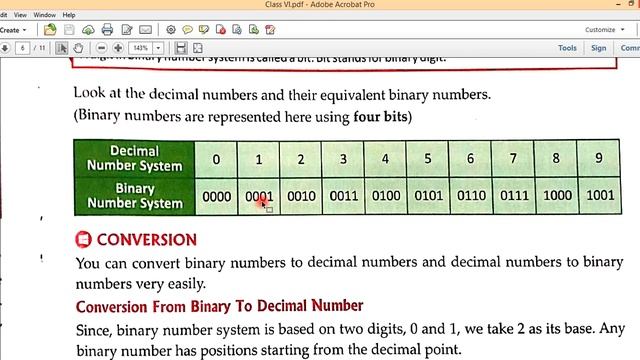
Task: Click binary value 1000 cell
Action: (x=557, y=196)
